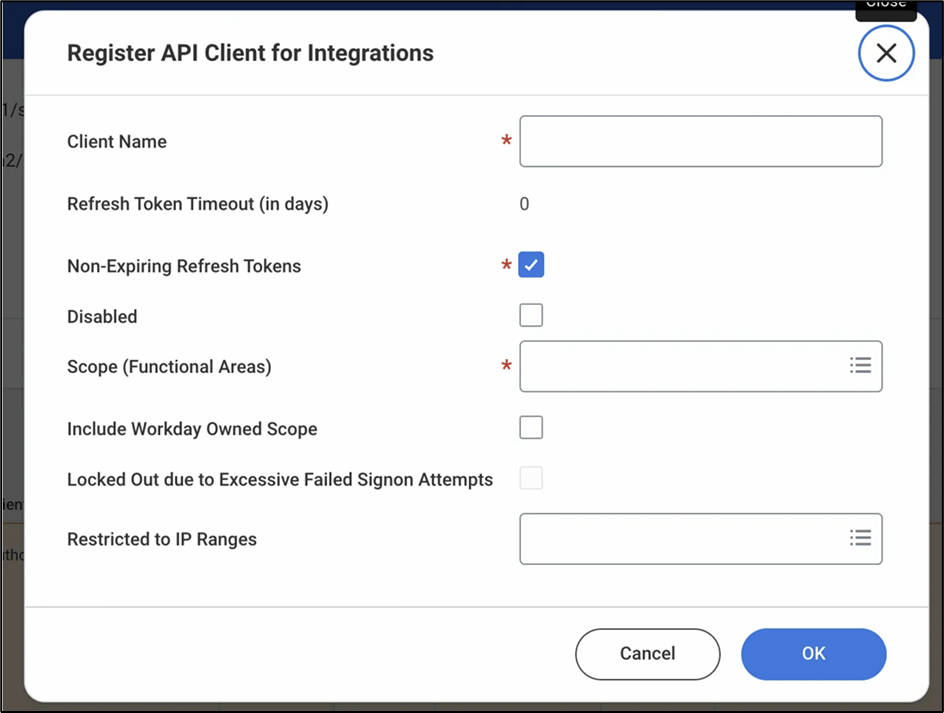
Task: Click the Restricted to IP Ranges label
Action: click(162, 540)
